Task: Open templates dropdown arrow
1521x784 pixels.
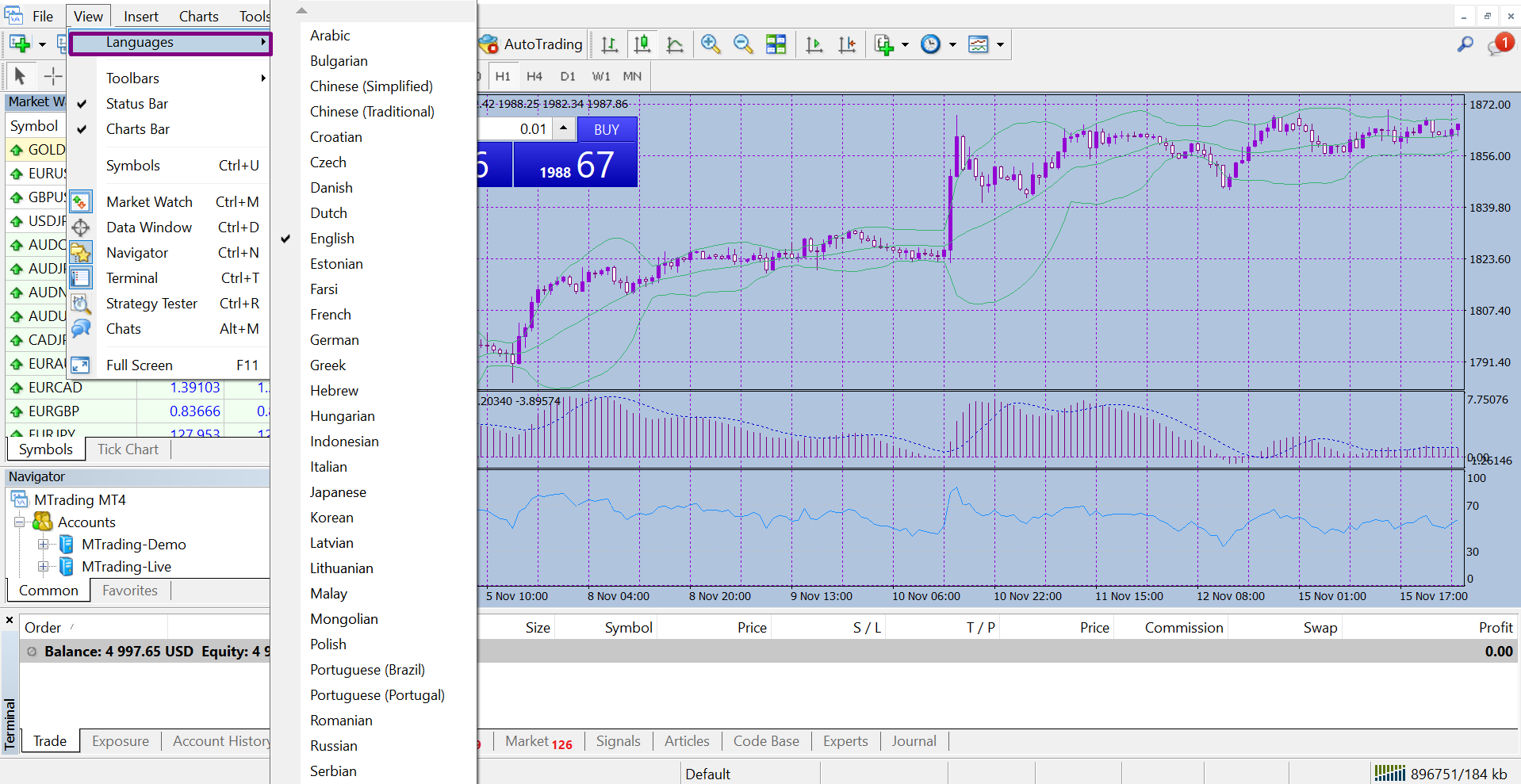Action: tap(1000, 44)
